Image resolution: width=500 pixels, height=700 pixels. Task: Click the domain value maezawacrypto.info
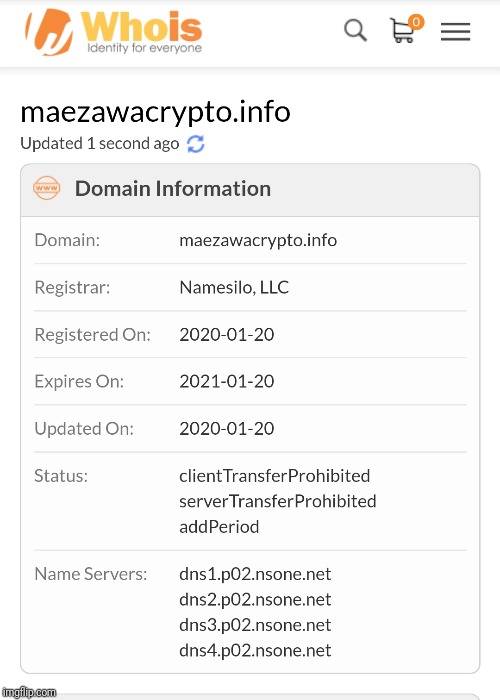click(258, 240)
